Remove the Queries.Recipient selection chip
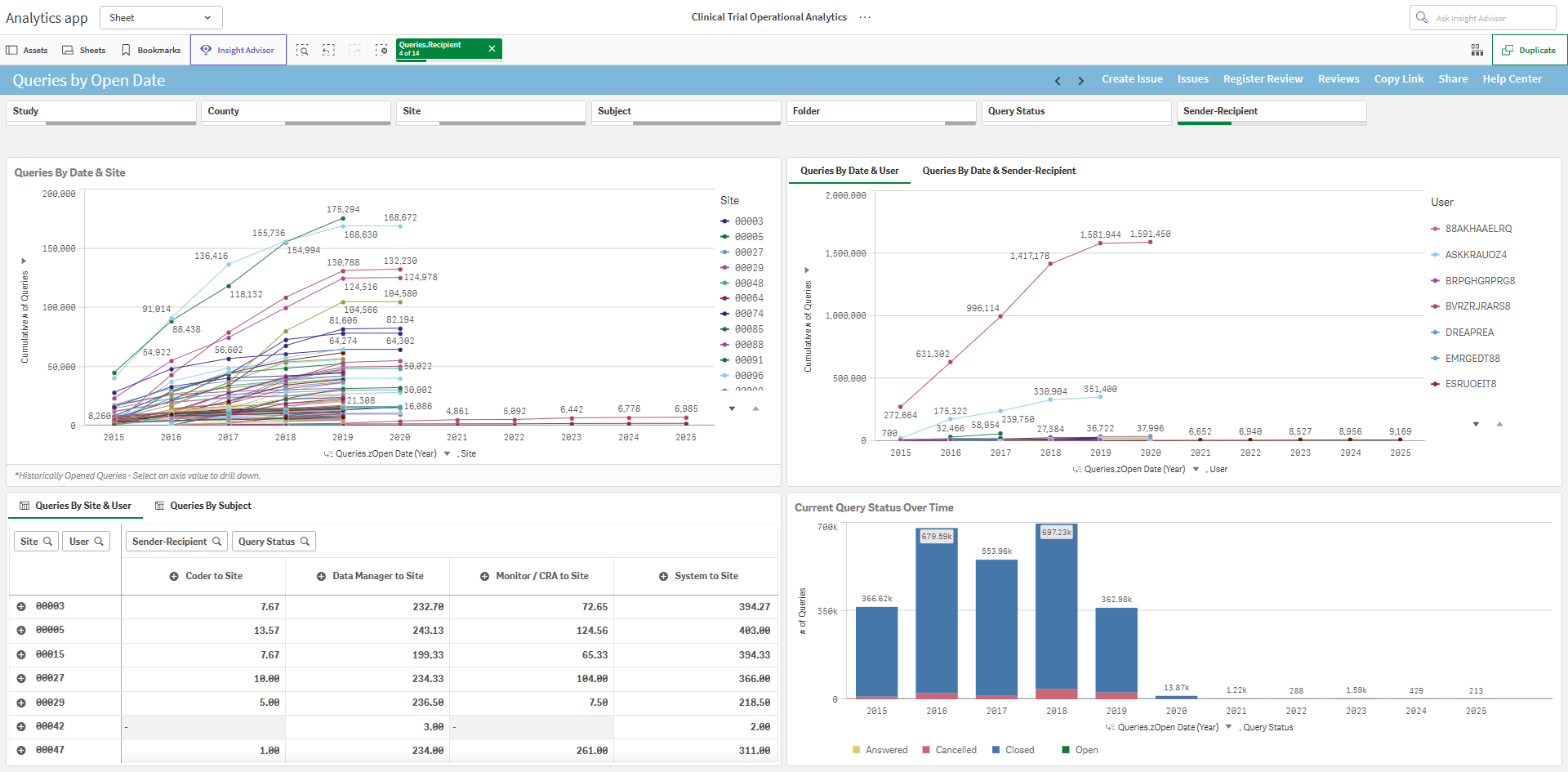The image size is (1568, 772). 492,48
